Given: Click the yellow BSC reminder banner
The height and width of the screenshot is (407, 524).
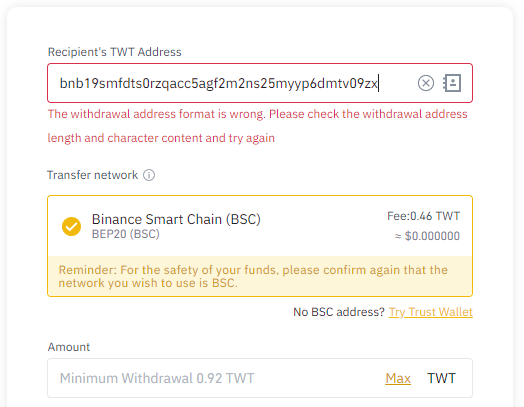Looking at the screenshot, I should [260, 276].
